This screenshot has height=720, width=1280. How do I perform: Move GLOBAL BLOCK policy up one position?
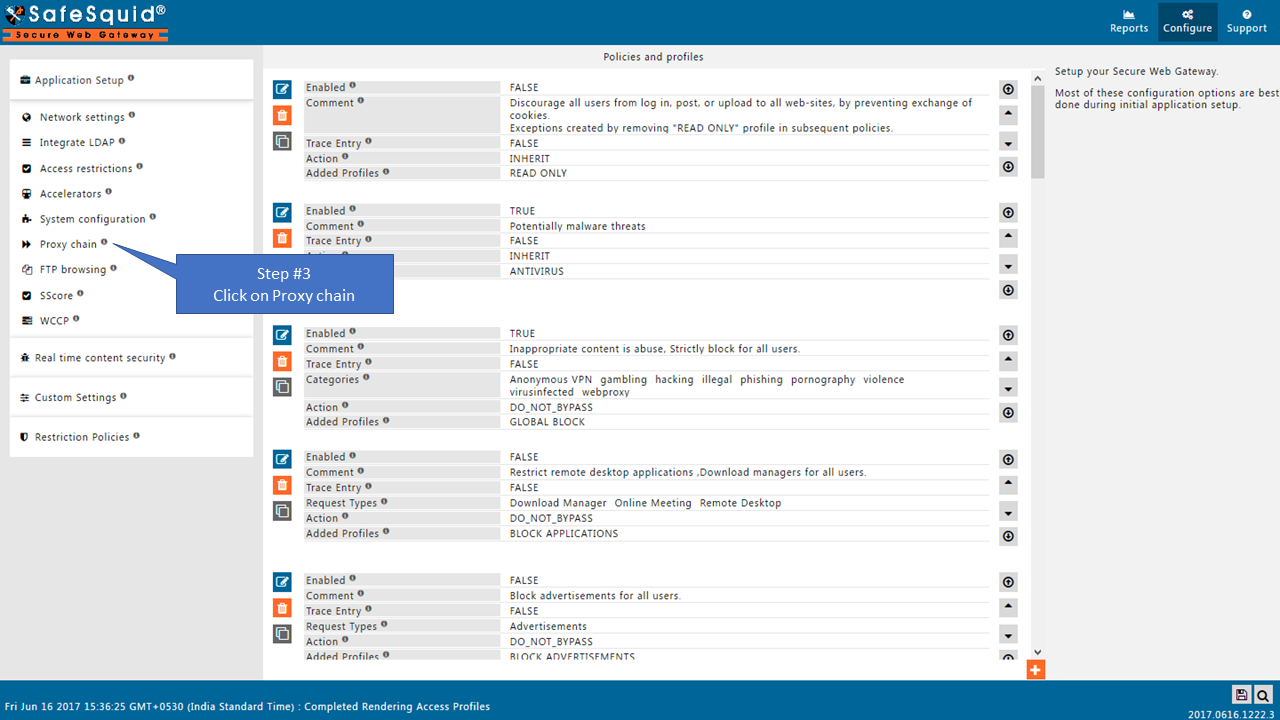pyautogui.click(x=1008, y=361)
